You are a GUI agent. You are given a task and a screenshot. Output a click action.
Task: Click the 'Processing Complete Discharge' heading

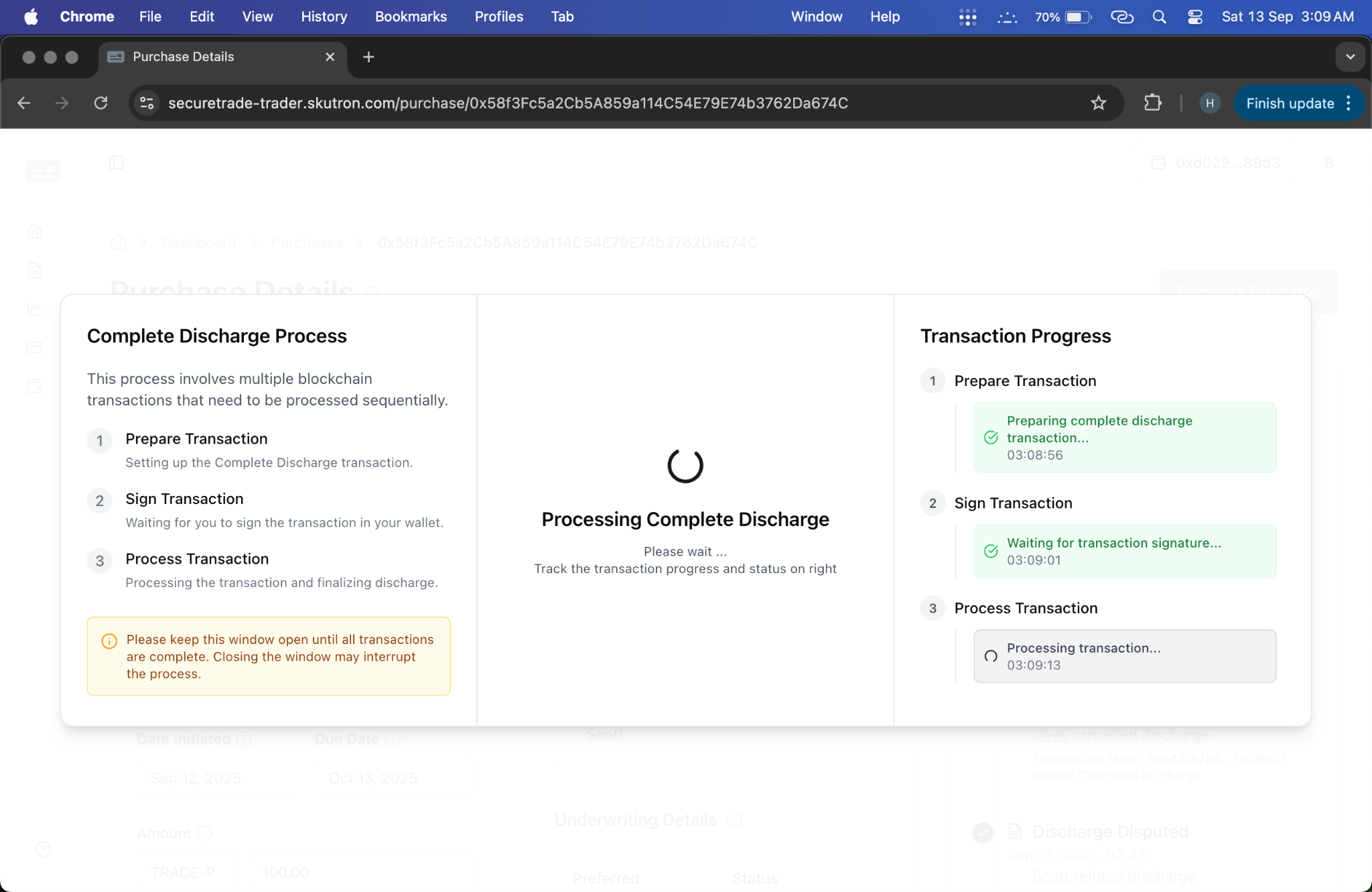(x=685, y=519)
